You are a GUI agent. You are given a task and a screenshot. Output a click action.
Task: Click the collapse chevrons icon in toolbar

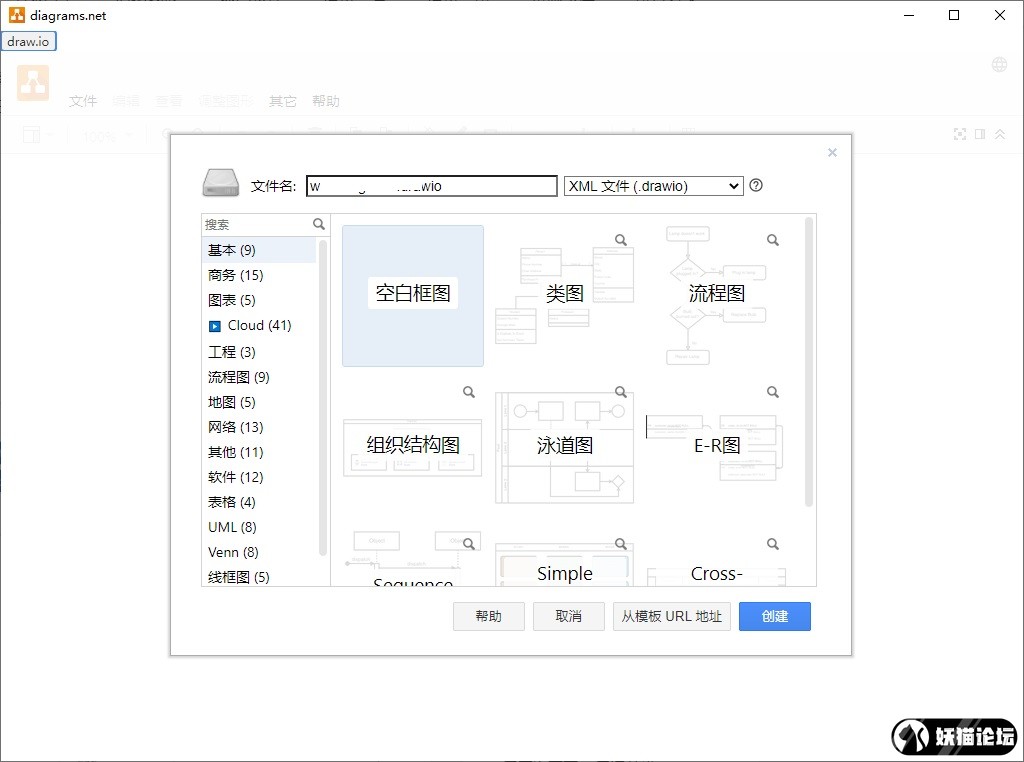1000,134
